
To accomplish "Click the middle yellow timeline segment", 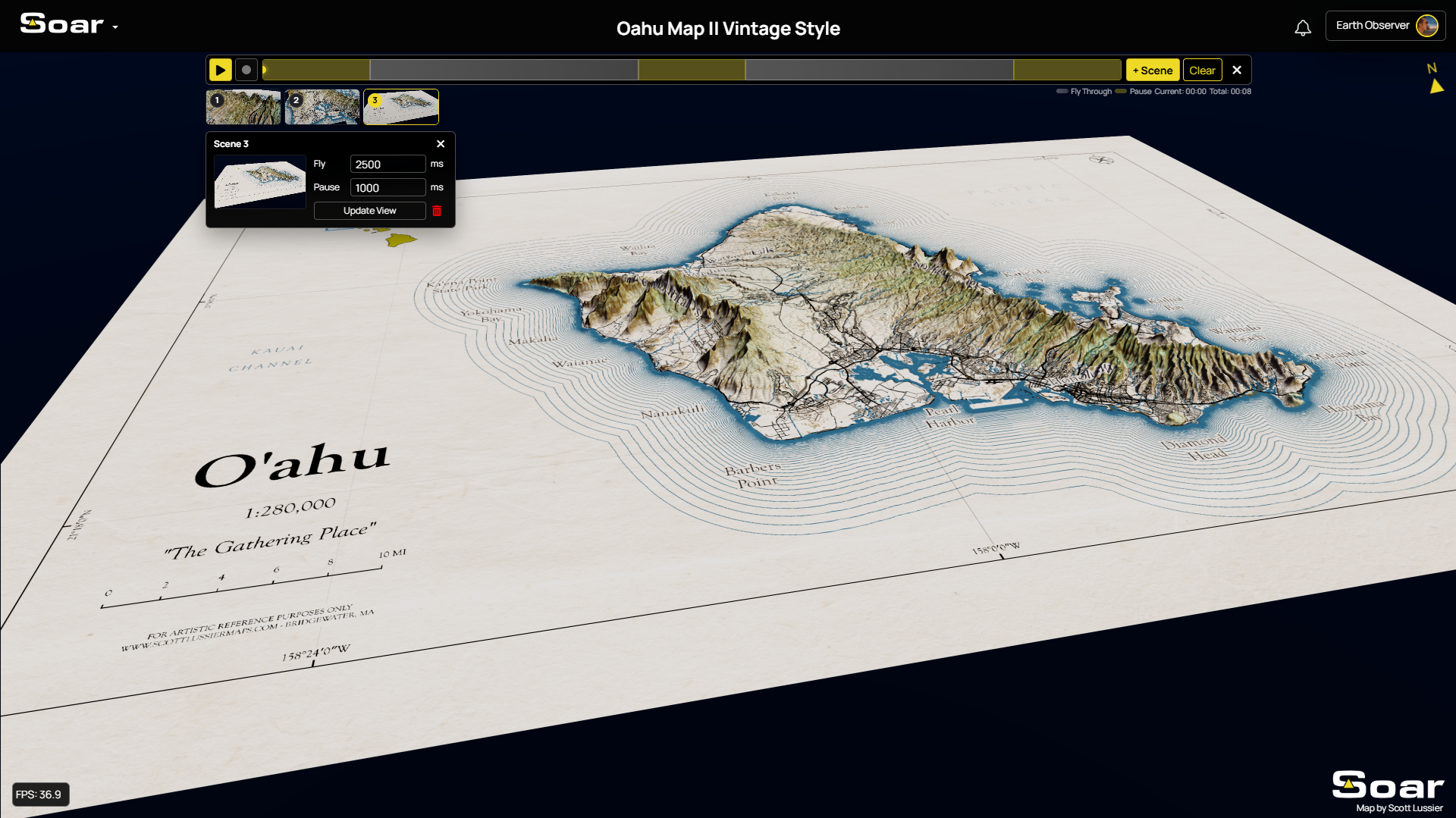I will click(692, 70).
